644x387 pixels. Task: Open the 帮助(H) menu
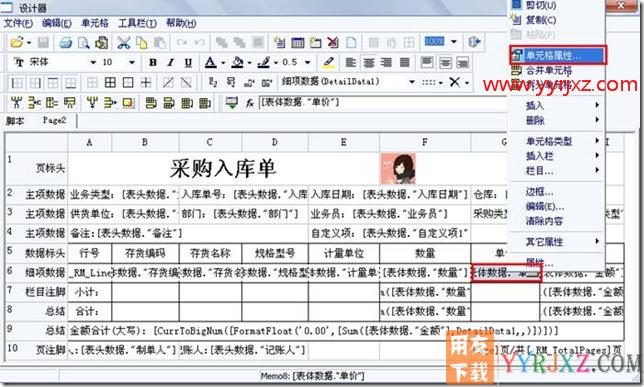click(181, 23)
